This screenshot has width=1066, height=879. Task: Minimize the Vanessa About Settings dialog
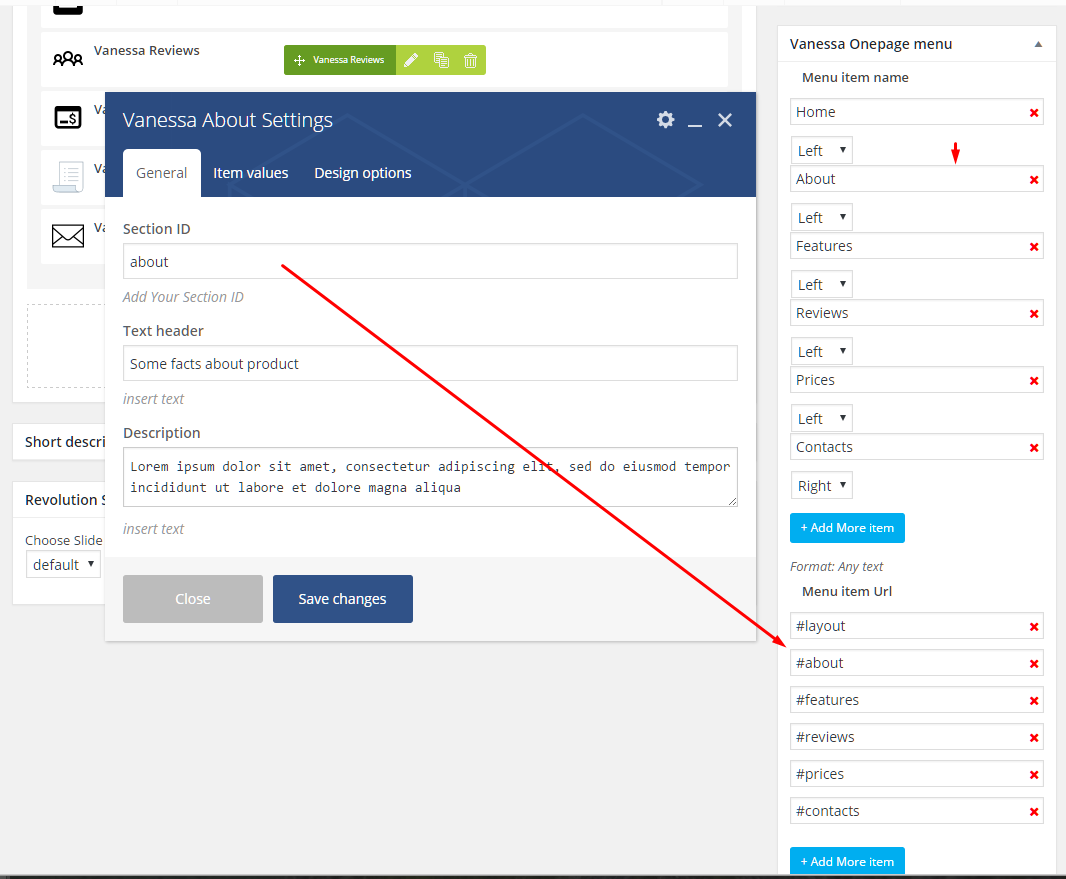coord(695,121)
